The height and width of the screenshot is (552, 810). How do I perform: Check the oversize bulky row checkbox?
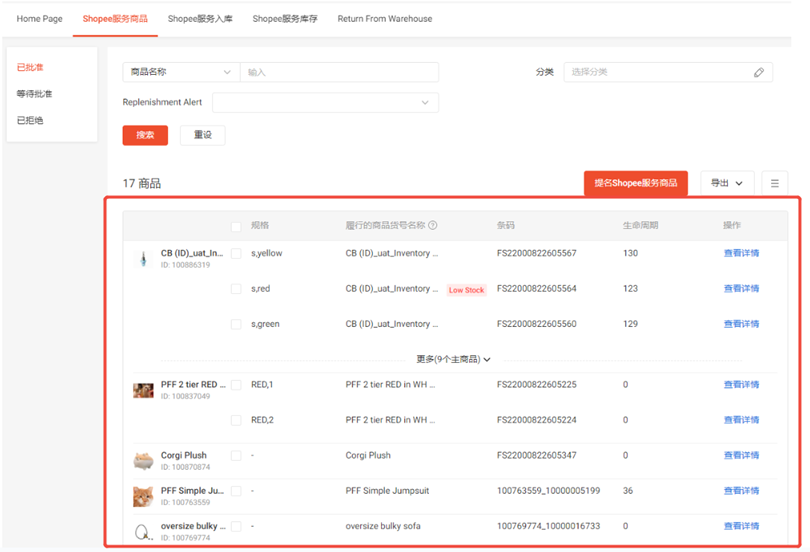pyautogui.click(x=236, y=526)
